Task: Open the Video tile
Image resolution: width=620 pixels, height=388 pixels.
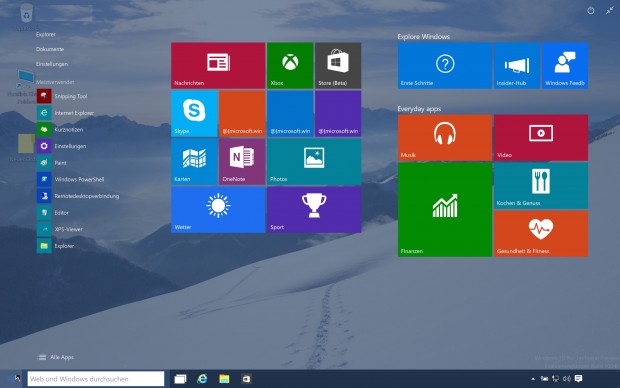Action: 541,138
